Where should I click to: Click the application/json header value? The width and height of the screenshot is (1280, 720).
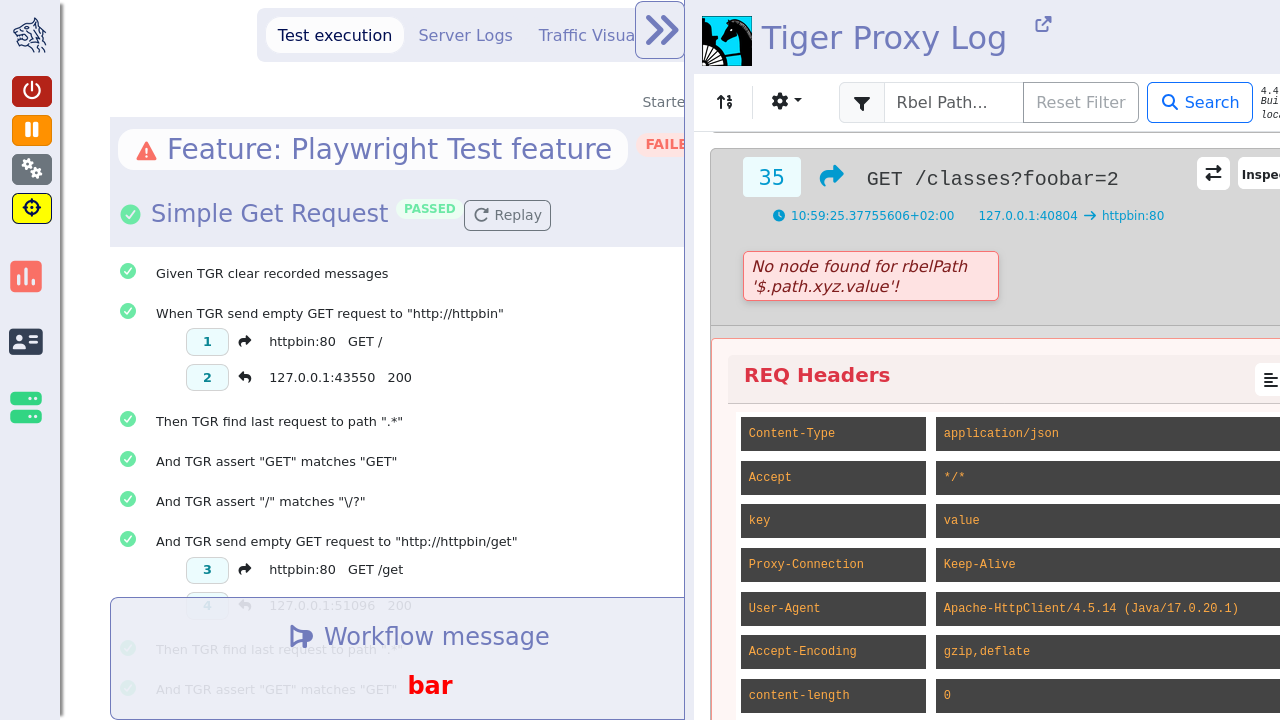[1108, 434]
